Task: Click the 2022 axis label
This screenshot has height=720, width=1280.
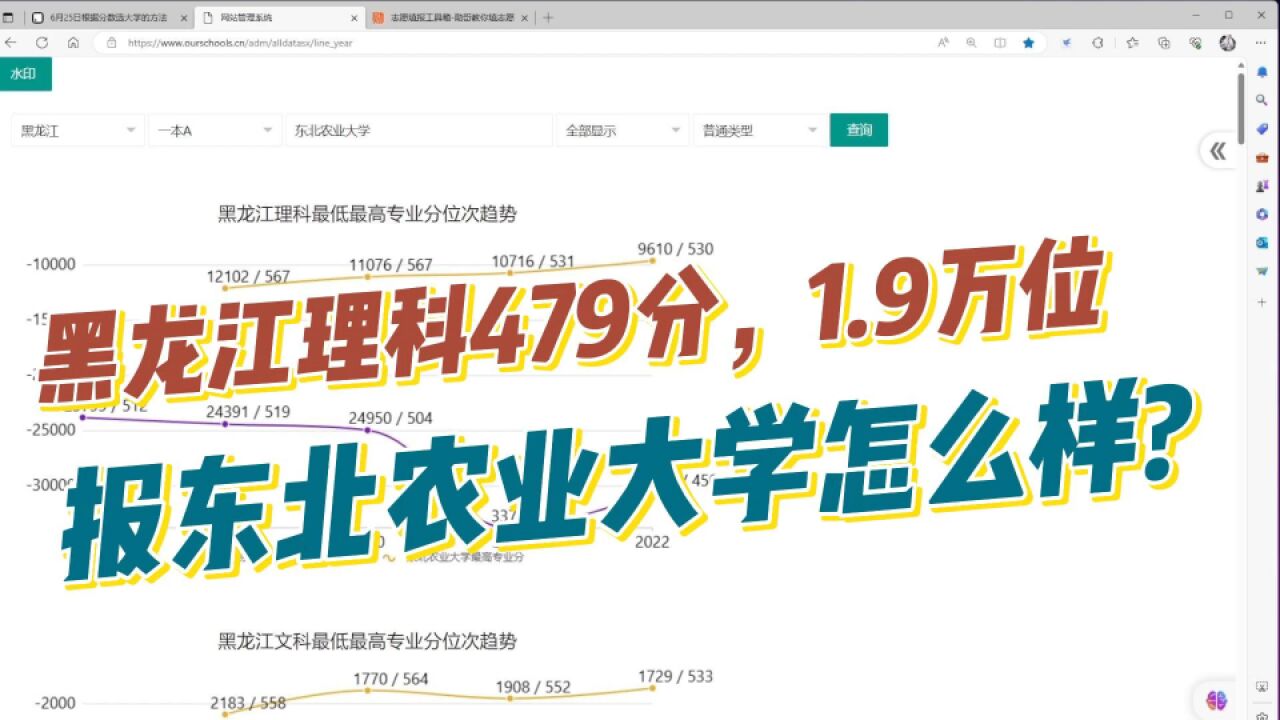Action: 652,542
